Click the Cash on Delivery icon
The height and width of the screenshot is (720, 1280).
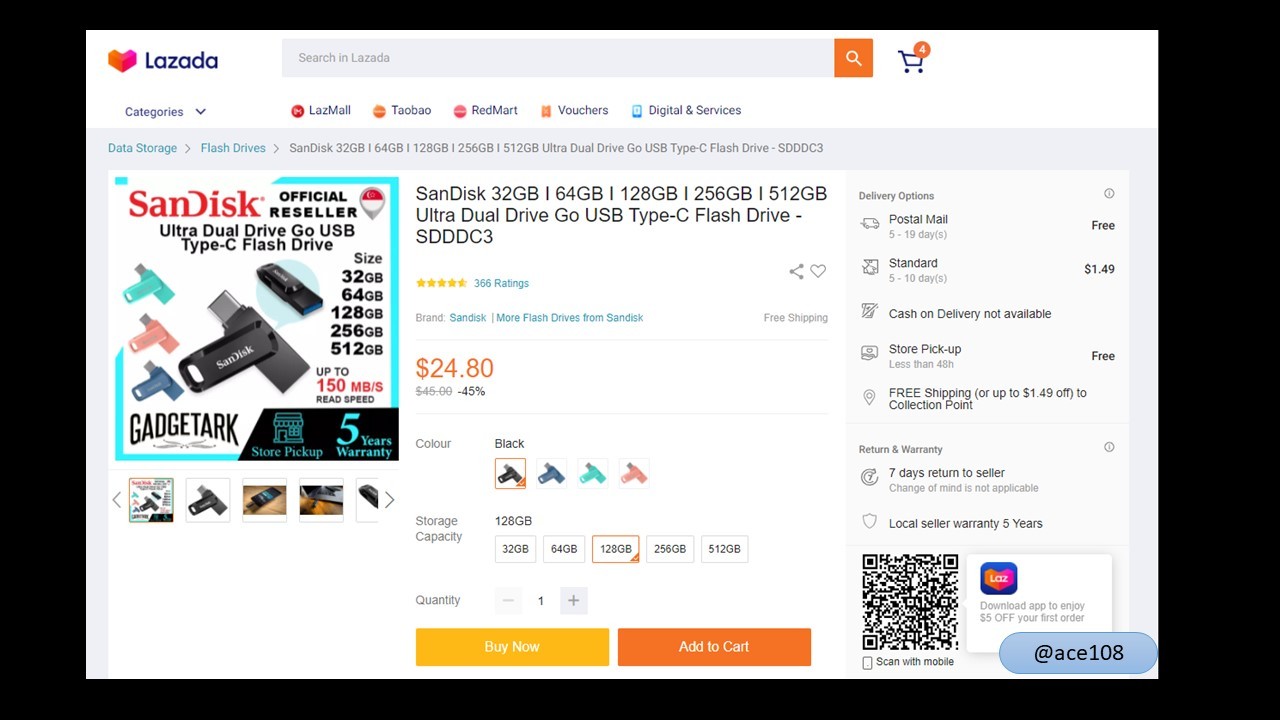(x=870, y=312)
